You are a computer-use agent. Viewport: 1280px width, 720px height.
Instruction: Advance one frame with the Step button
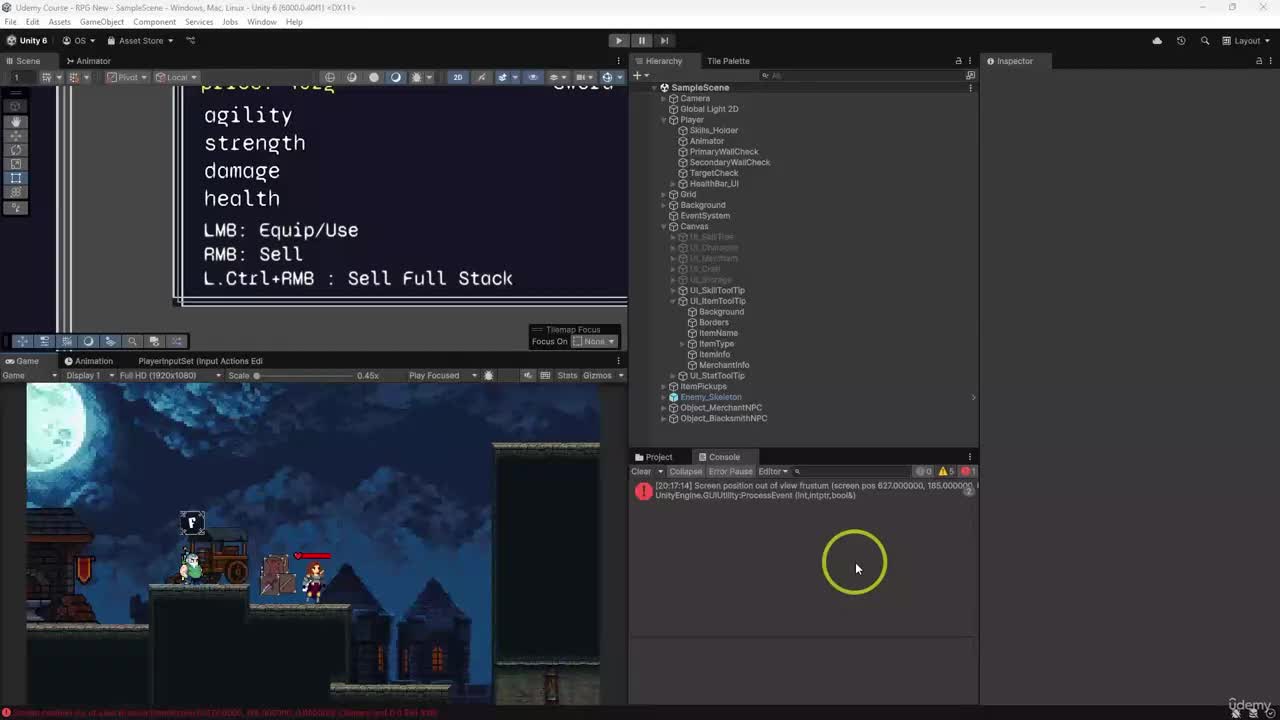pos(665,41)
